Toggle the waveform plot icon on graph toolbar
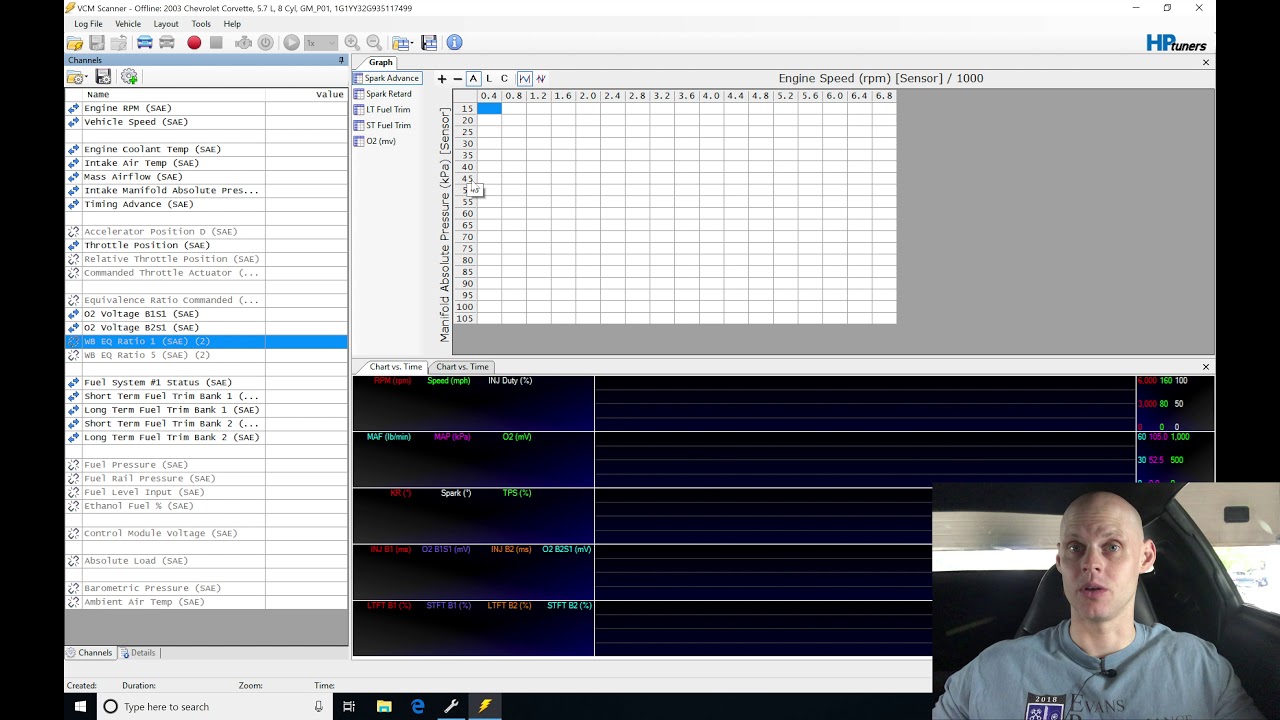Viewport: 1280px width, 720px height. coord(524,79)
